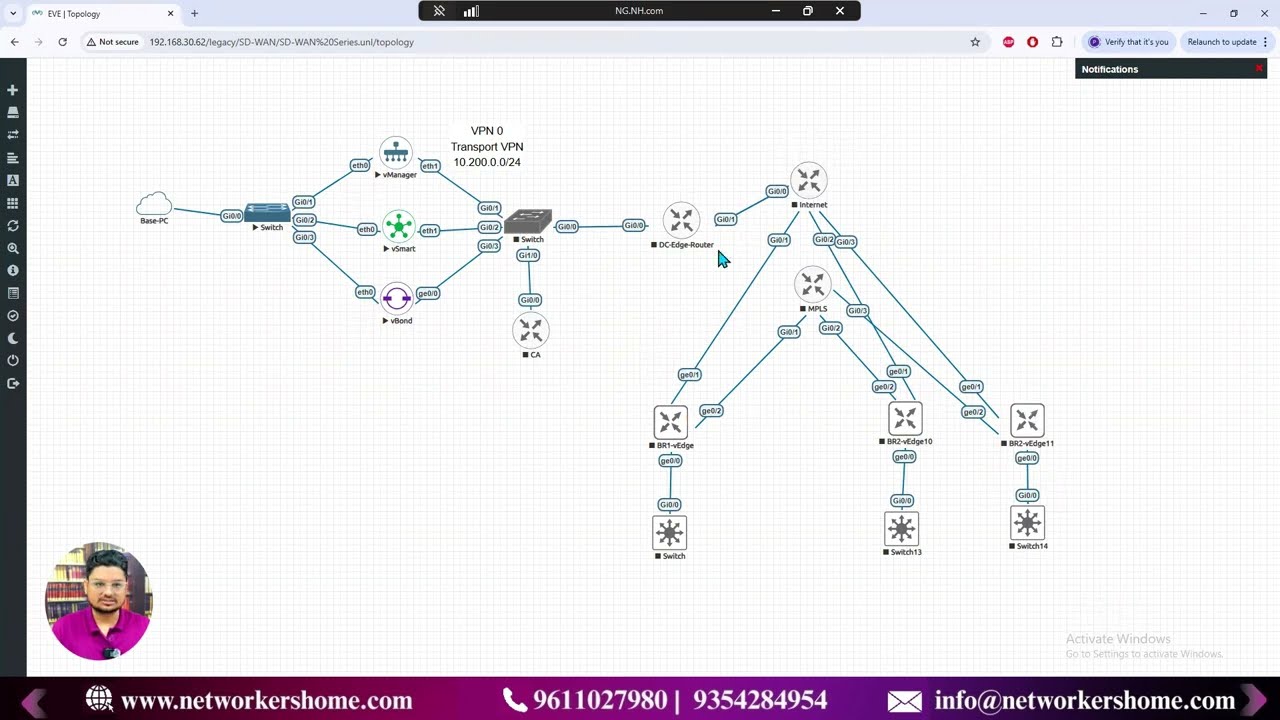
Task: Click the remote session pin icon
Action: pos(439,11)
